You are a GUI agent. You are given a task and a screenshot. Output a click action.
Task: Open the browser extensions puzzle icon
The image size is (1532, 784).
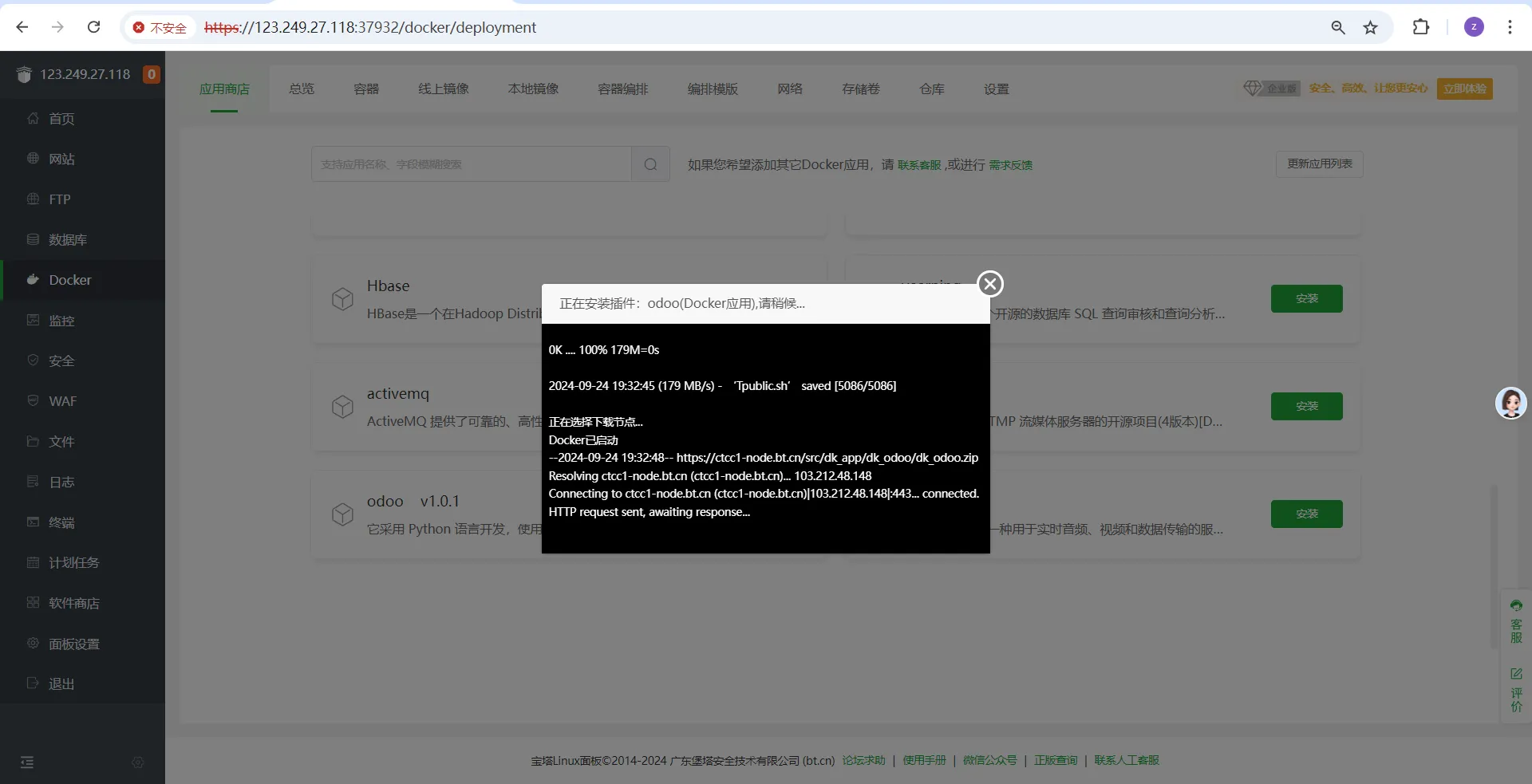(x=1421, y=27)
